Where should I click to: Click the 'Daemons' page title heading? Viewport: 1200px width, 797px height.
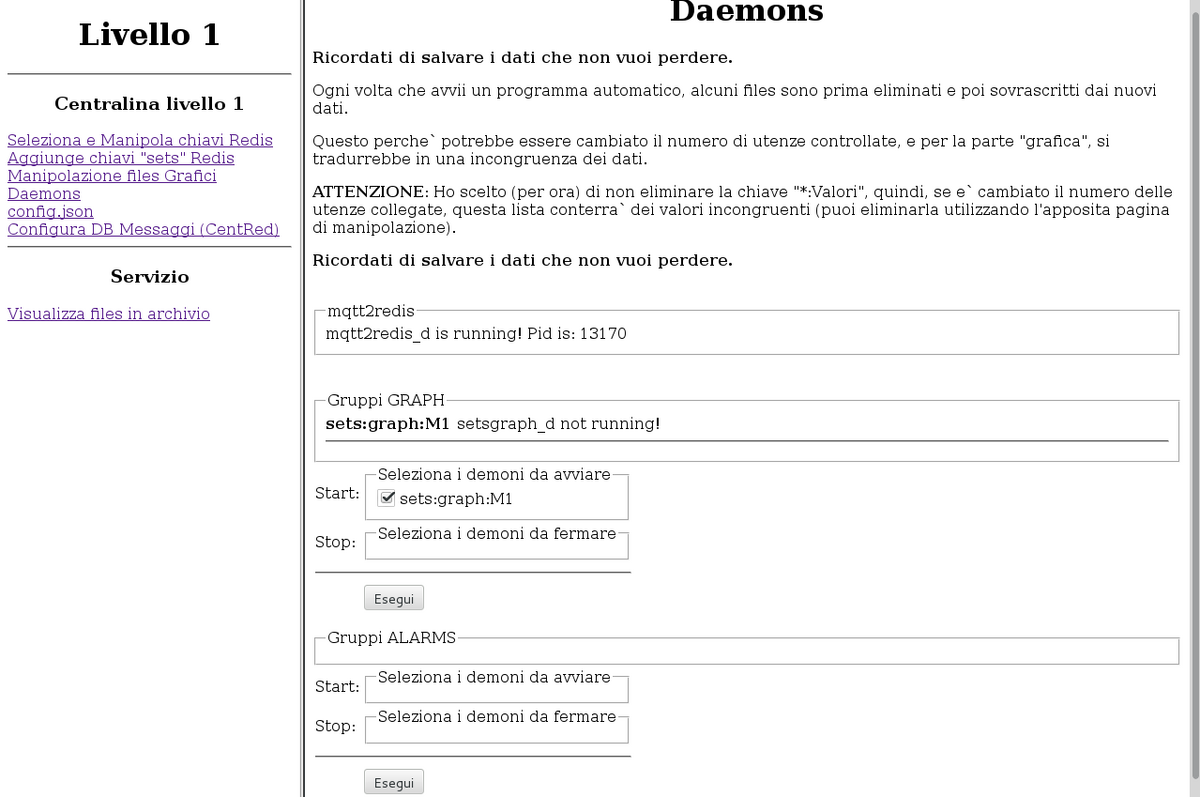pos(746,12)
